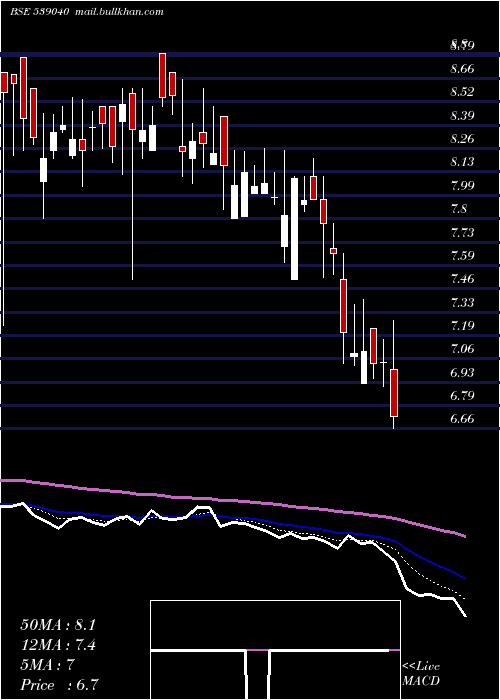
Task: Click the pink 50MA line
Action: [232, 501]
